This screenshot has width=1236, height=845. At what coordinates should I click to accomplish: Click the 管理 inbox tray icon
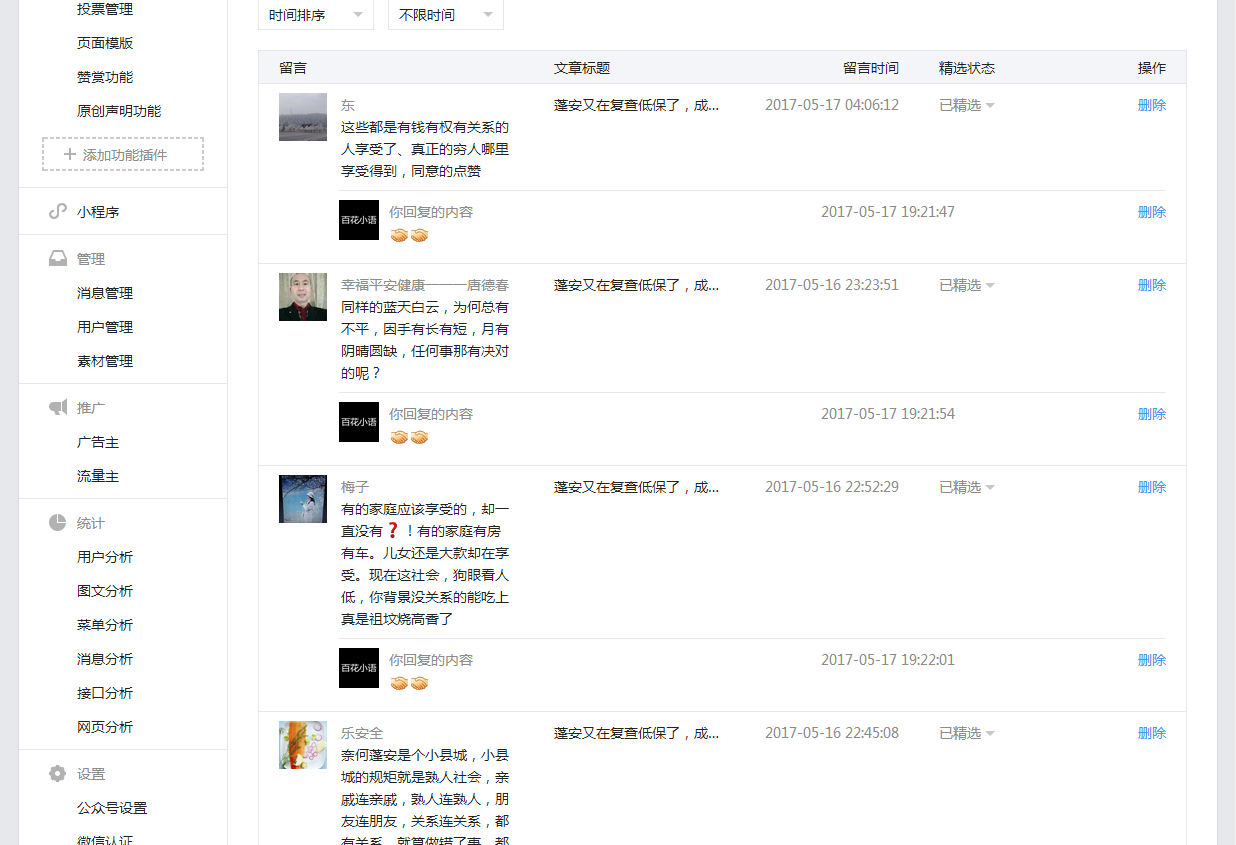(x=58, y=259)
